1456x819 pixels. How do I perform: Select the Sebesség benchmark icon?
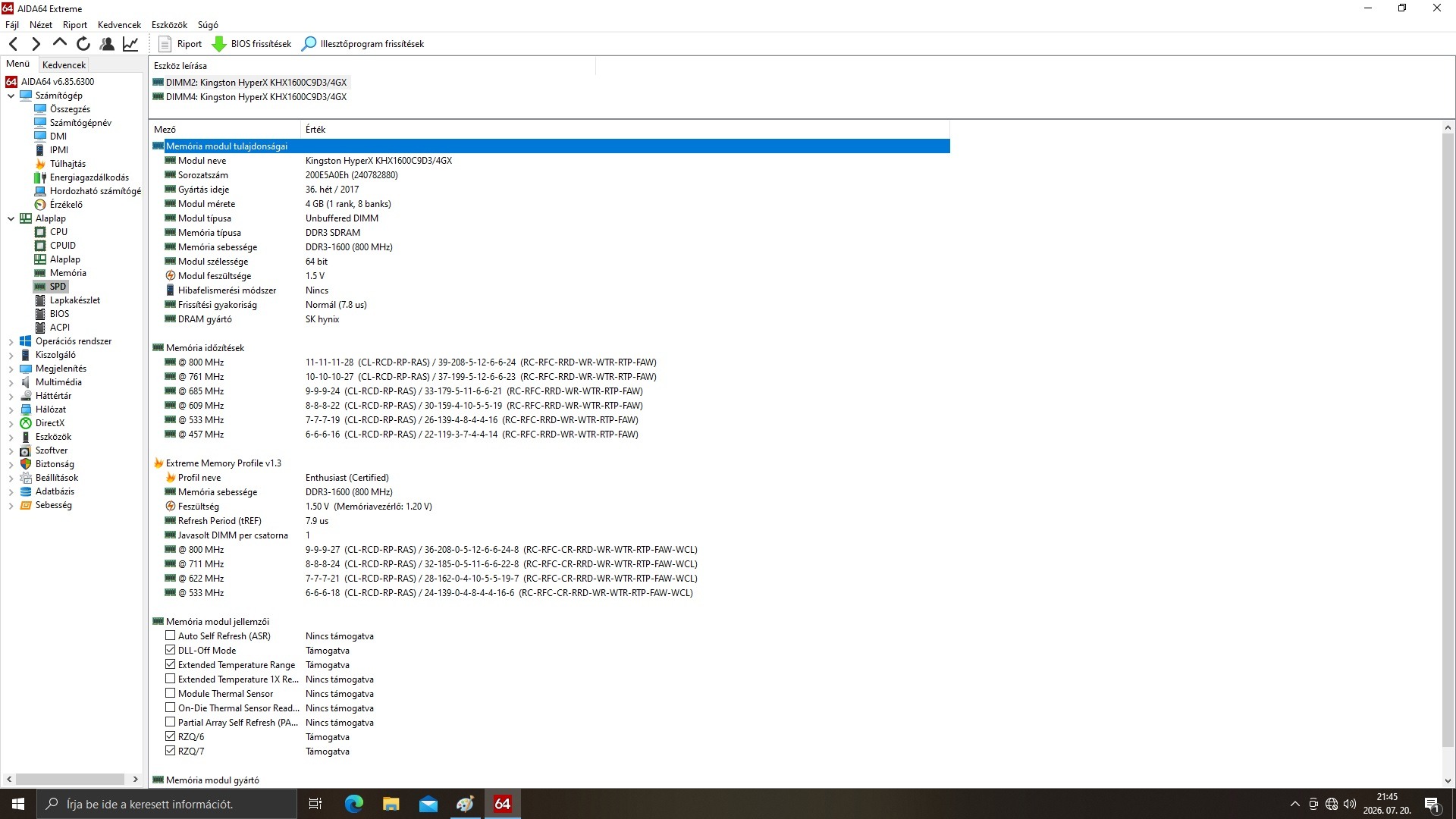(26, 505)
